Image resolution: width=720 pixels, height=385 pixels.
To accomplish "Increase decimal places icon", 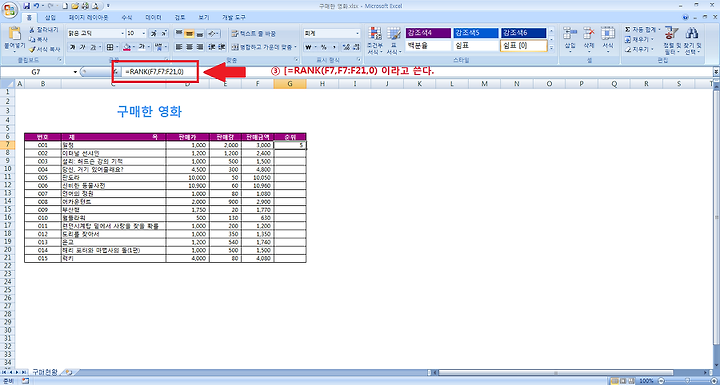I will pyautogui.click(x=346, y=47).
